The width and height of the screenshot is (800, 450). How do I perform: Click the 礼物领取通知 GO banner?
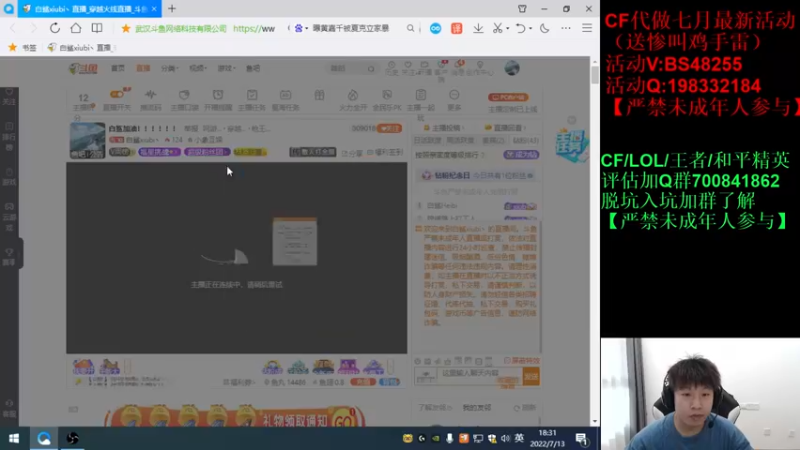point(235,416)
